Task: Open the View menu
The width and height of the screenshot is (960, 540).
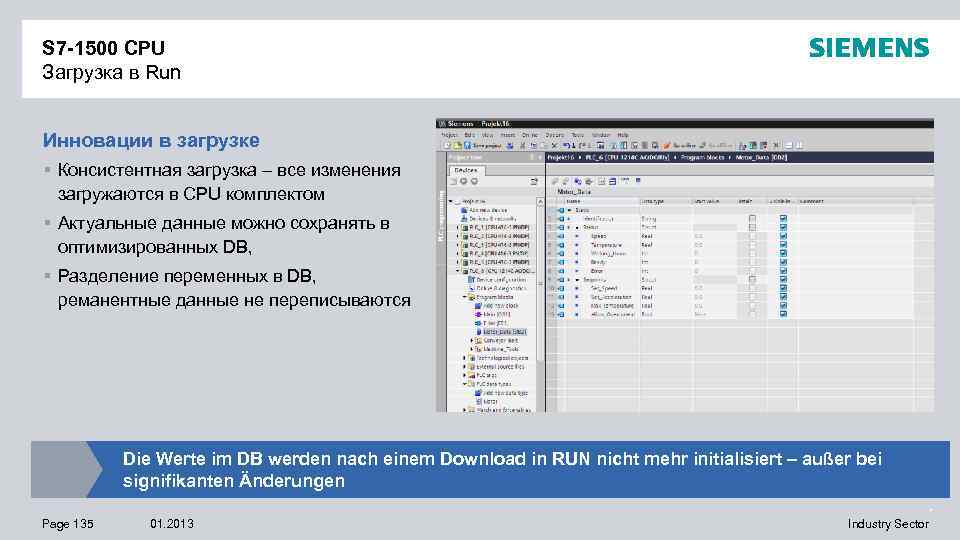Action: point(487,135)
